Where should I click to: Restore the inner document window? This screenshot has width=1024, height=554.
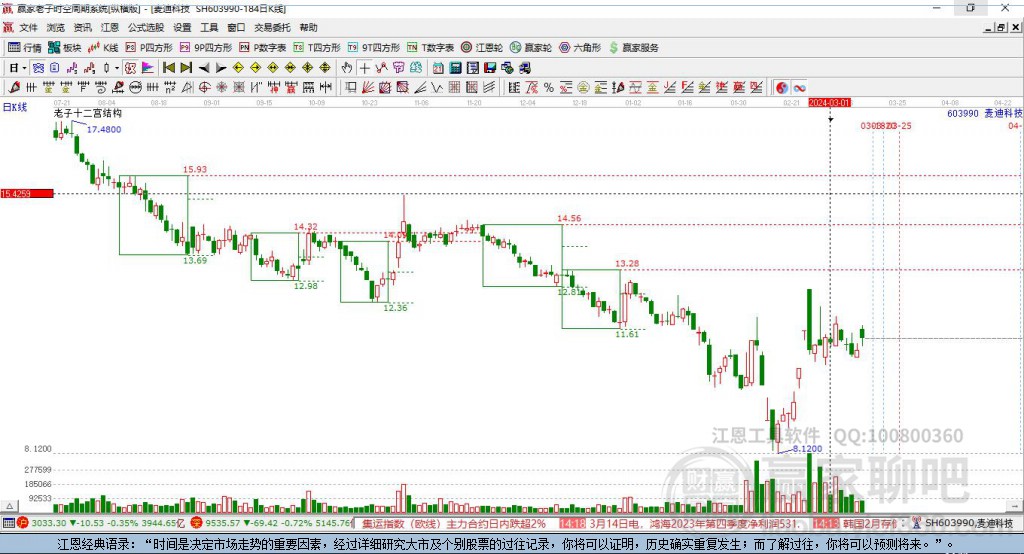(1001, 27)
